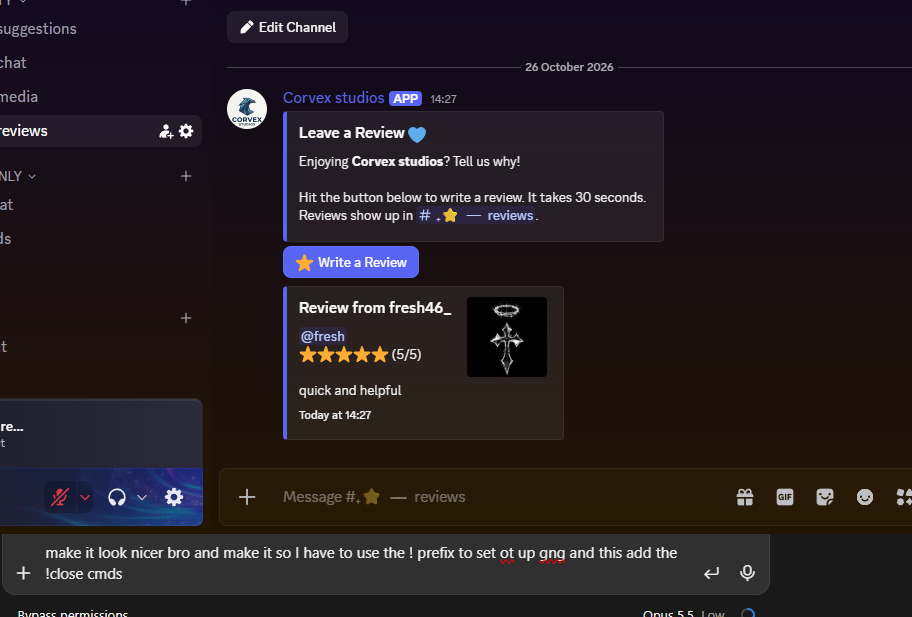Open the cross thumbnail in review embed
This screenshot has height=617, width=912.
507,337
